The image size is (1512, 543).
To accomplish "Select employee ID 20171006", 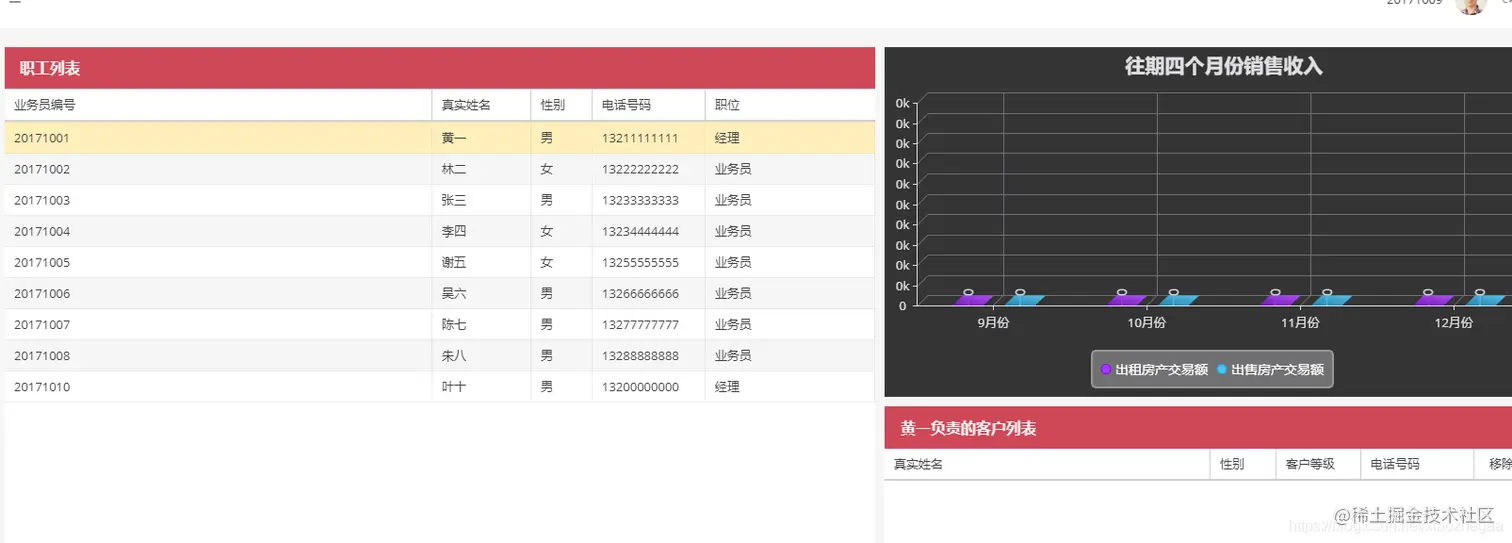I will click(x=42, y=293).
